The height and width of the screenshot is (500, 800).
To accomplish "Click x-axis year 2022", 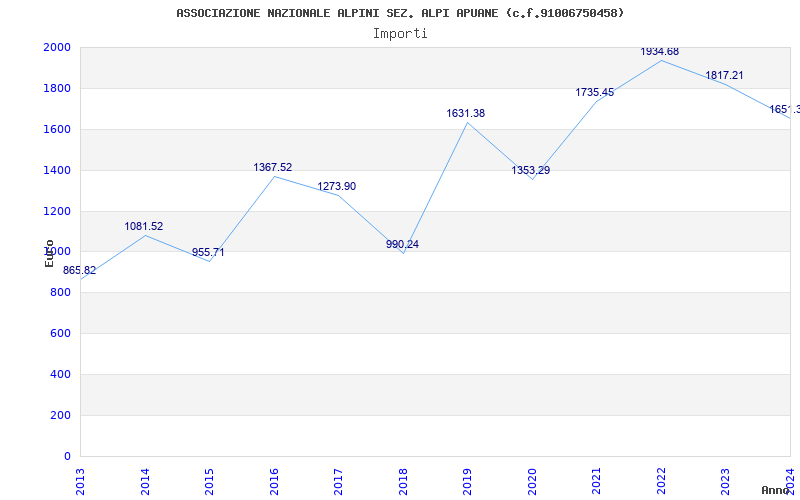I will click(x=661, y=481).
